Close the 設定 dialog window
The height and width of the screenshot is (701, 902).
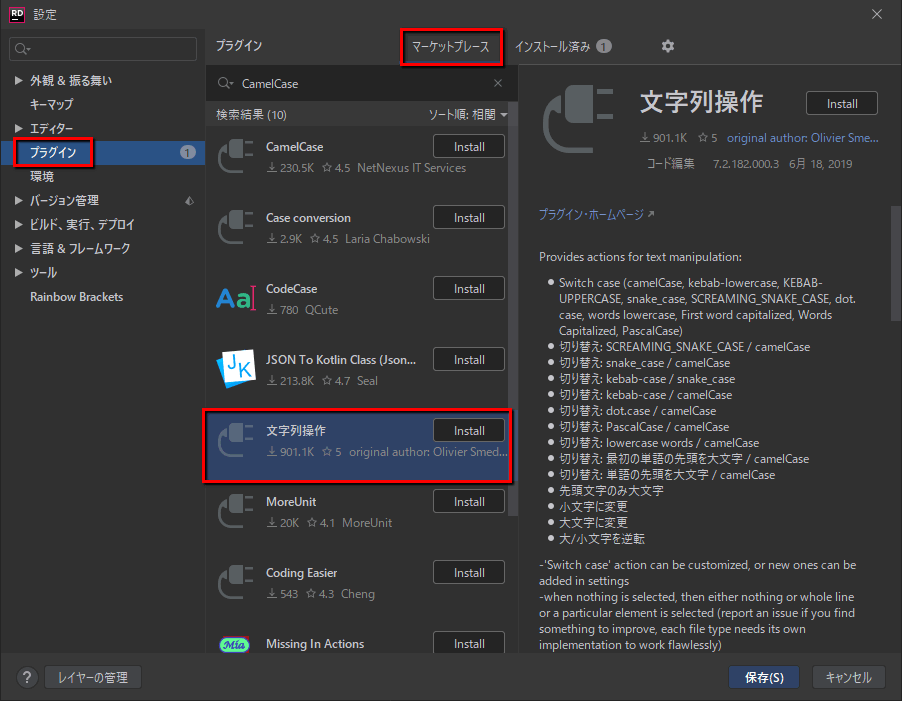[x=877, y=14]
